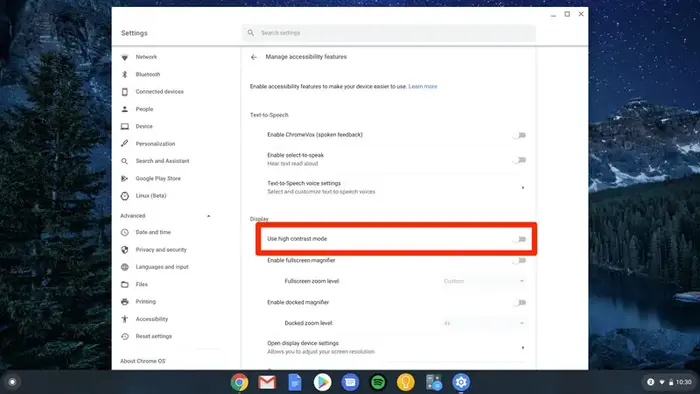
Task: Click the Bluetooth icon in sidebar
Action: 125,75
